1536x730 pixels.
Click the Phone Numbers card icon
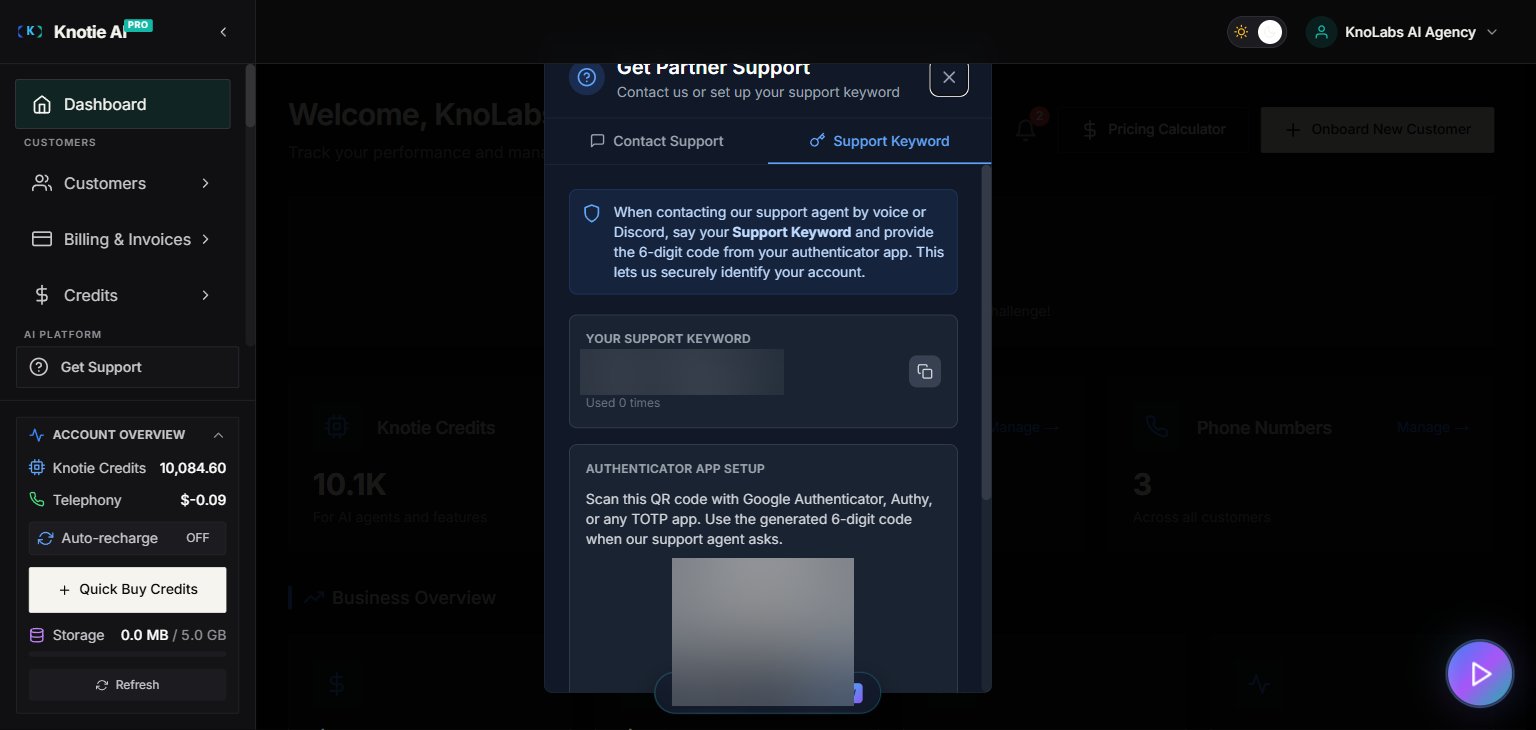pyautogui.click(x=1156, y=427)
